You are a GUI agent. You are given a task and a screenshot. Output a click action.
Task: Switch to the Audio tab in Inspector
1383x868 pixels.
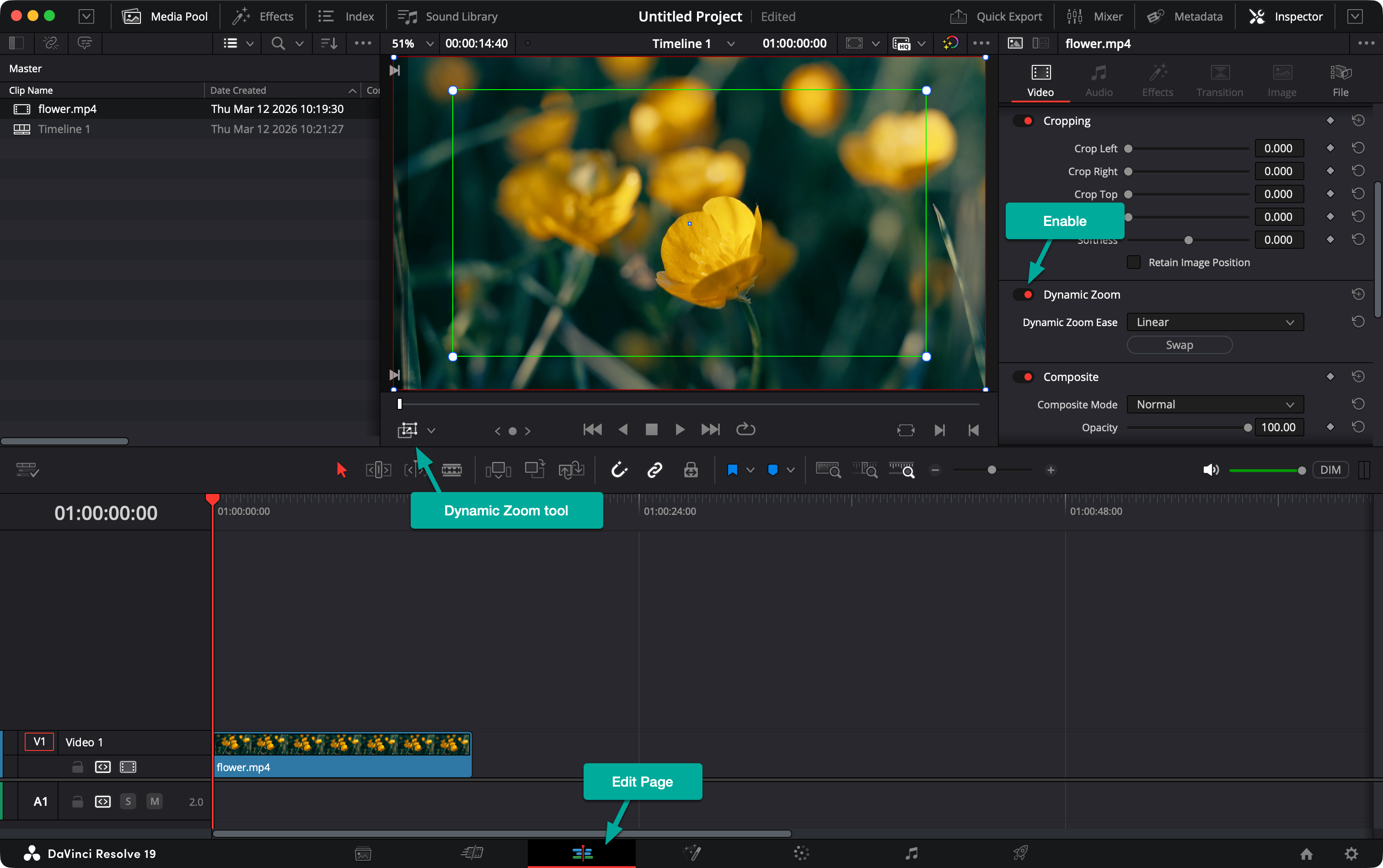pyautogui.click(x=1098, y=80)
